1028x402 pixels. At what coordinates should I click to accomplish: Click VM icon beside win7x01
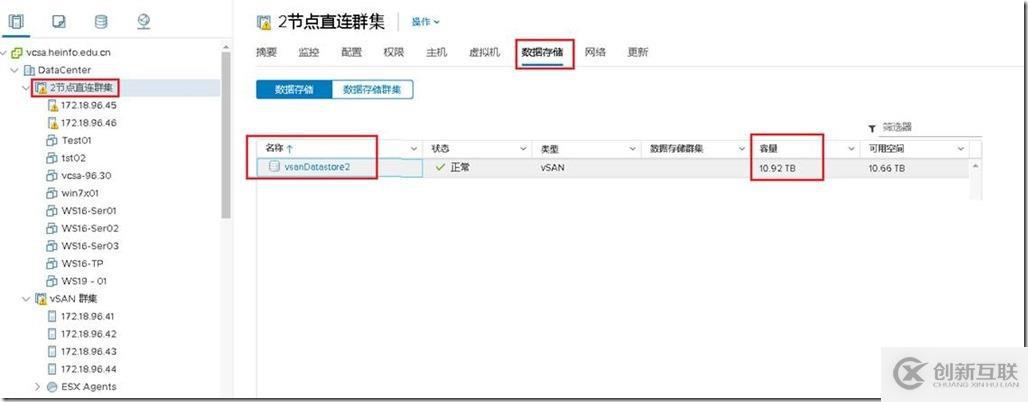pos(53,193)
